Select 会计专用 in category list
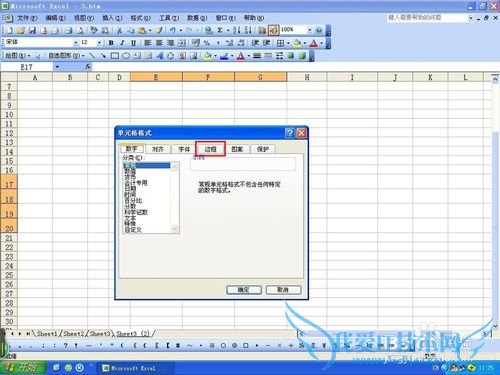 136,183
